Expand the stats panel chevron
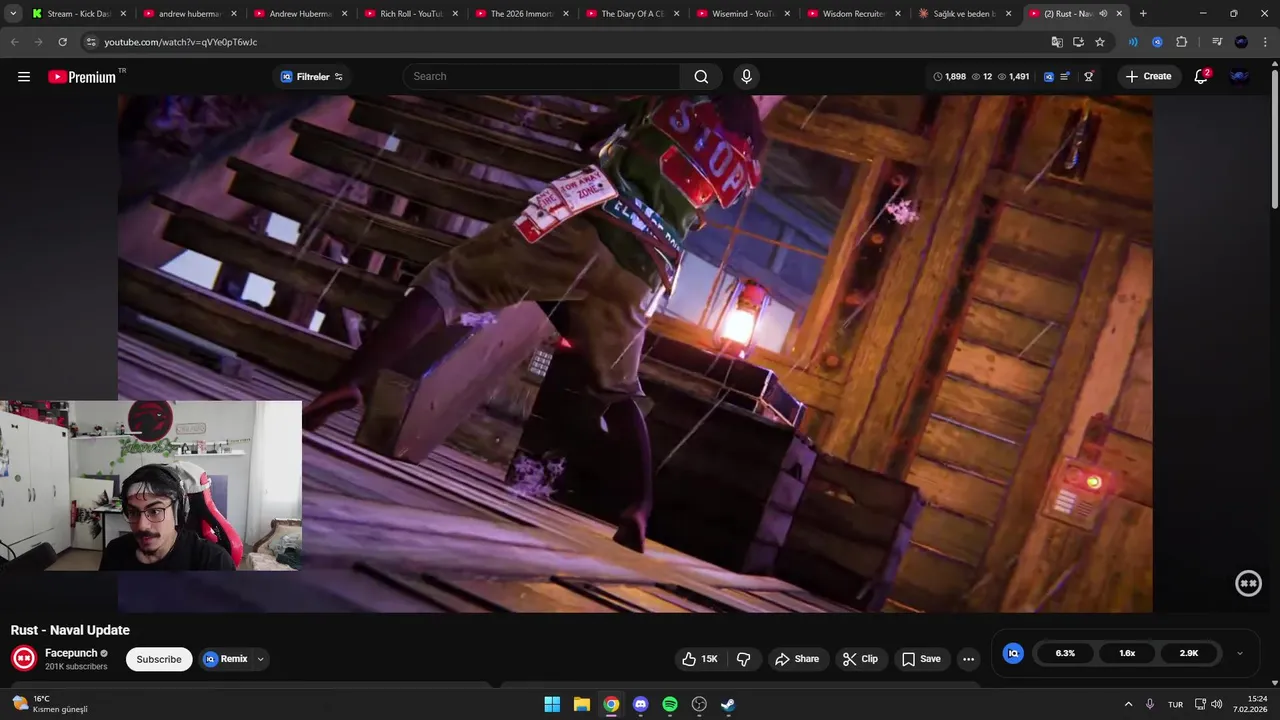Screen dimensions: 1280x720 1240,653
